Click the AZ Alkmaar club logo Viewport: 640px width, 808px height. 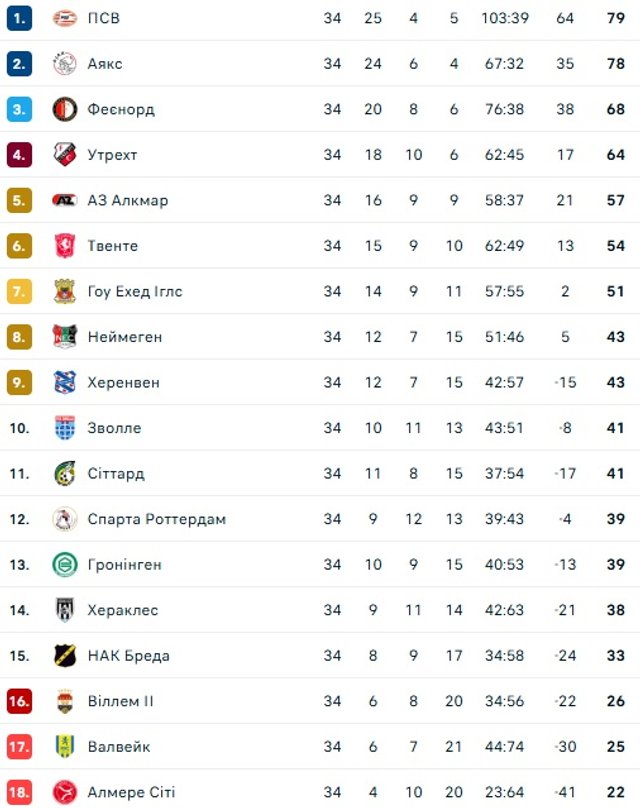point(65,200)
